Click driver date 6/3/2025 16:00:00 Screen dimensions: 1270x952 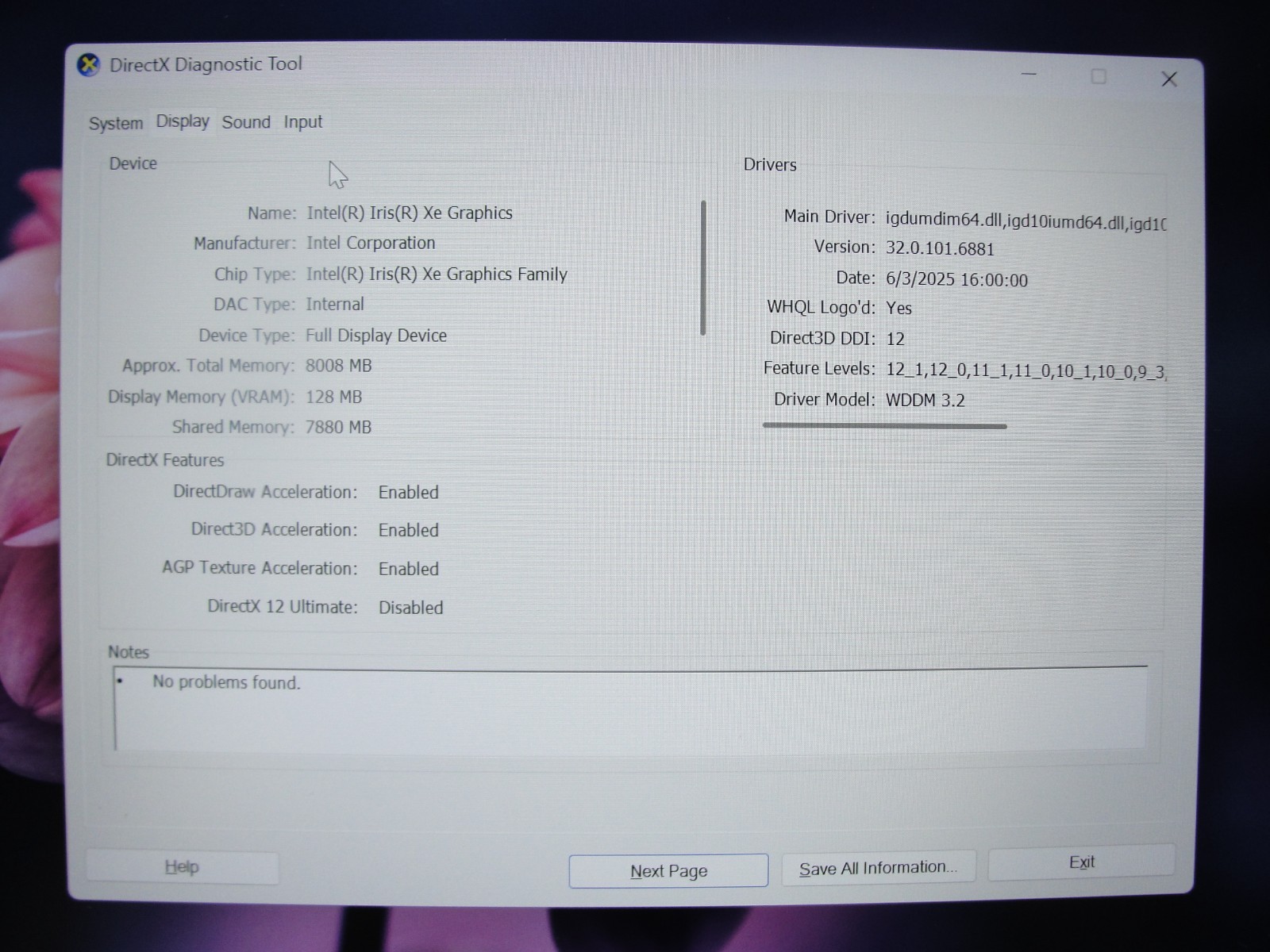tap(956, 279)
